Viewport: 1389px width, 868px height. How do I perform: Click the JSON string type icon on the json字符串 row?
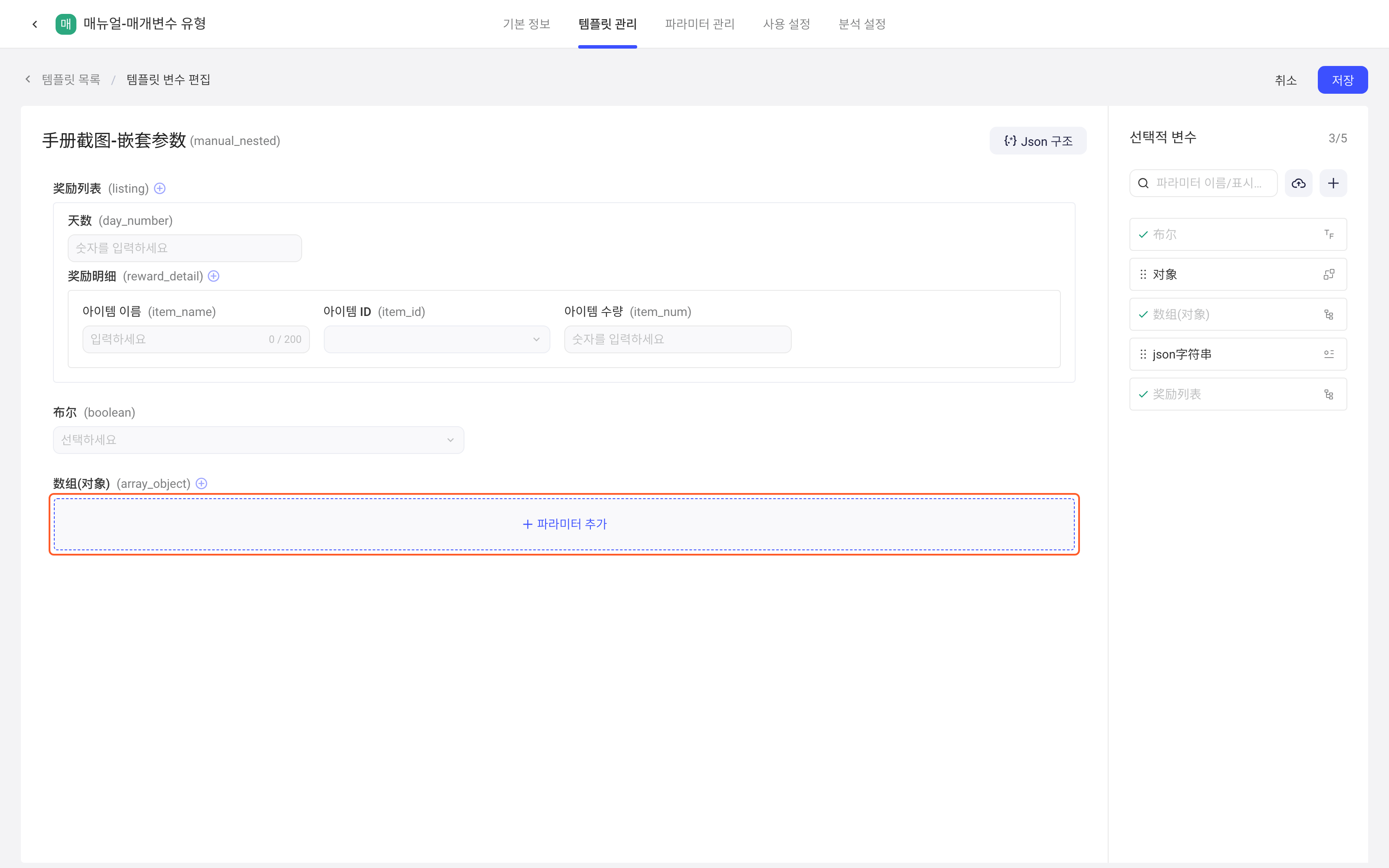coord(1329,354)
